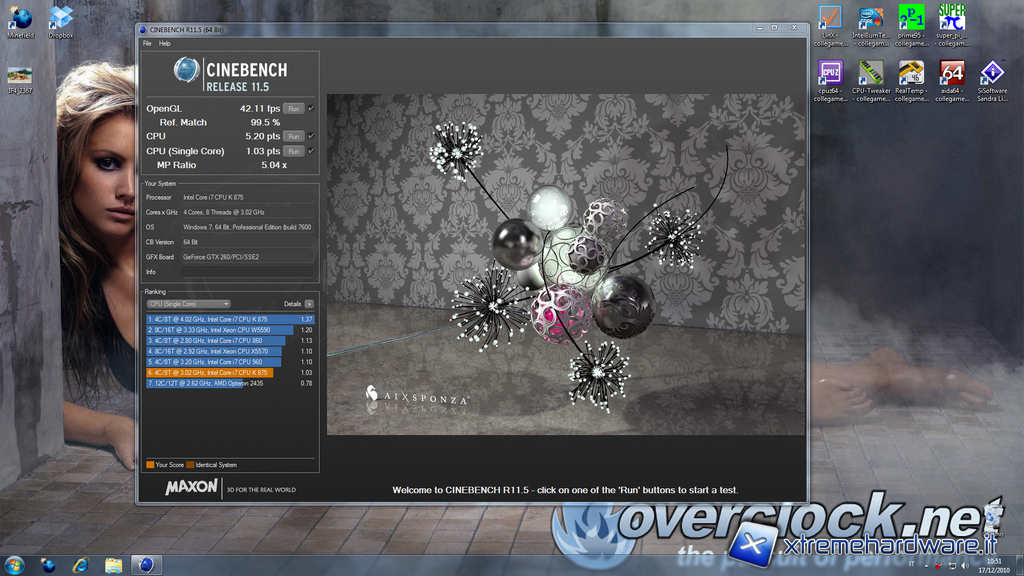Click the Internet Explorer taskbar icon
This screenshot has width=1024, height=576.
(x=80, y=565)
